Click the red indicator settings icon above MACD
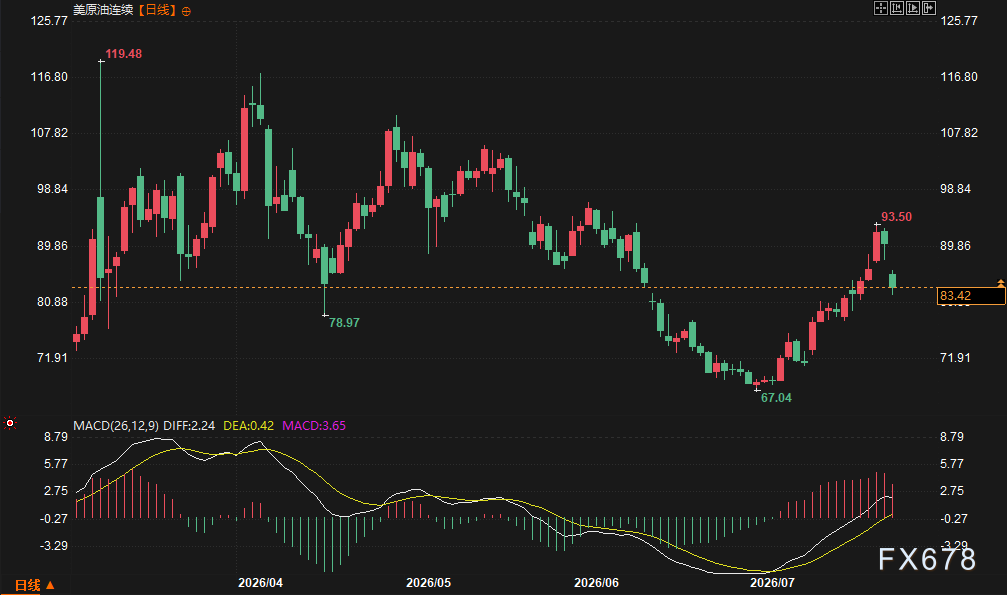Image resolution: width=1007 pixels, height=595 pixels. 10,423
